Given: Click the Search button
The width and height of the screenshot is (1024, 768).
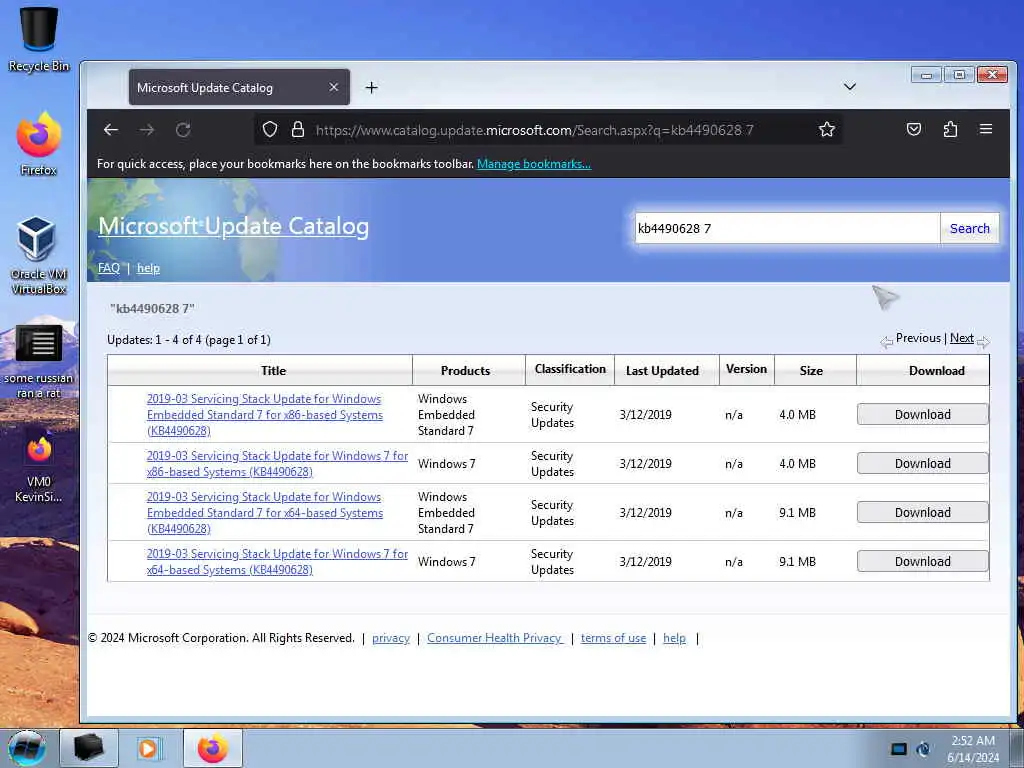Looking at the screenshot, I should 969,228.
